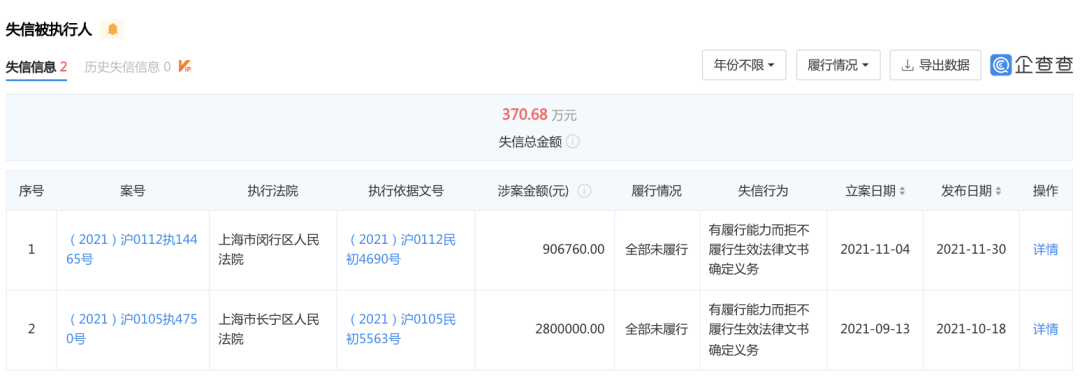The height and width of the screenshot is (376, 1080).
Task: Click info icon next to 涉案金额(元)
Action: click(585, 191)
